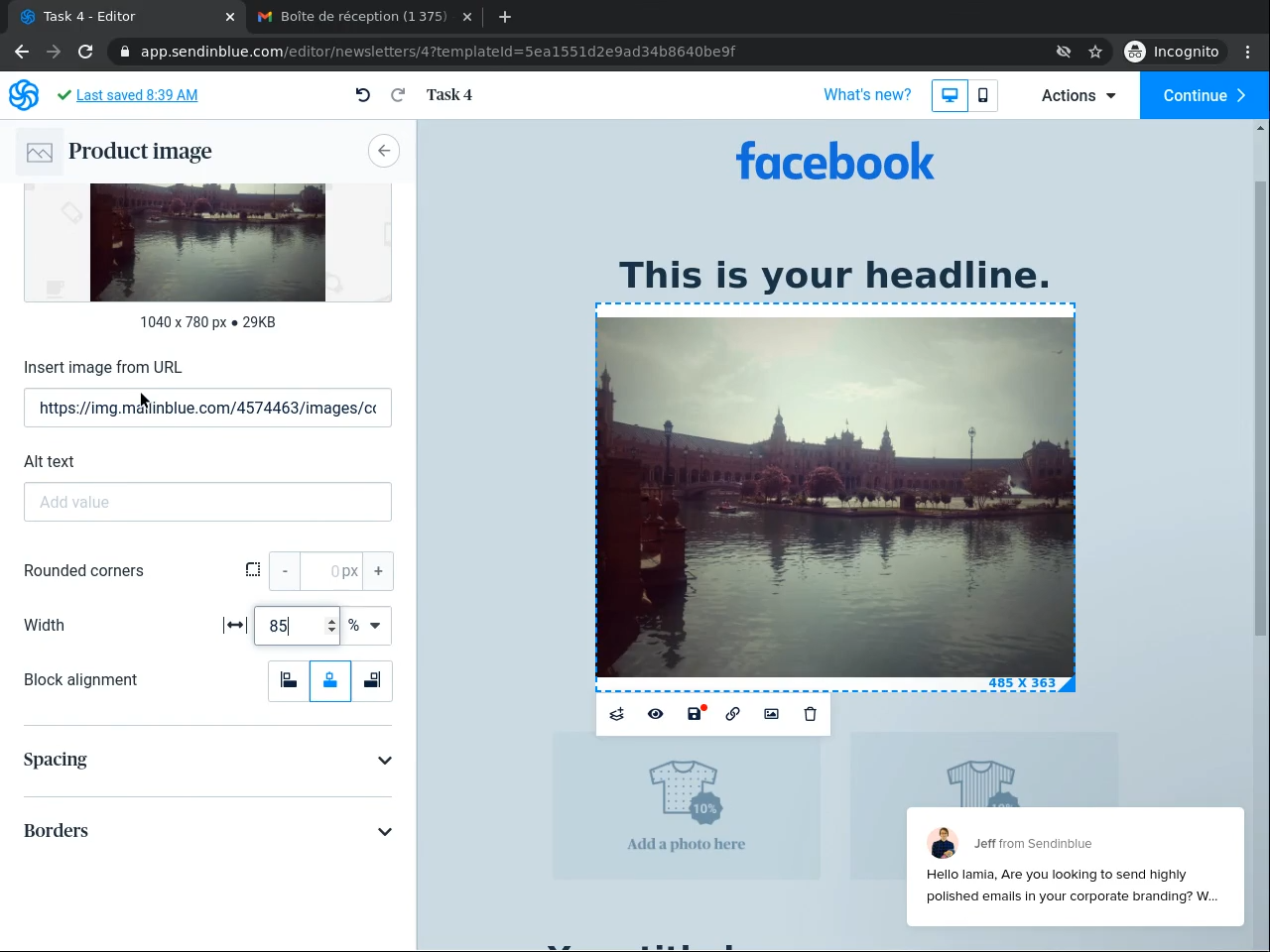
Task: Save block using floppy disk icon
Action: tap(695, 714)
